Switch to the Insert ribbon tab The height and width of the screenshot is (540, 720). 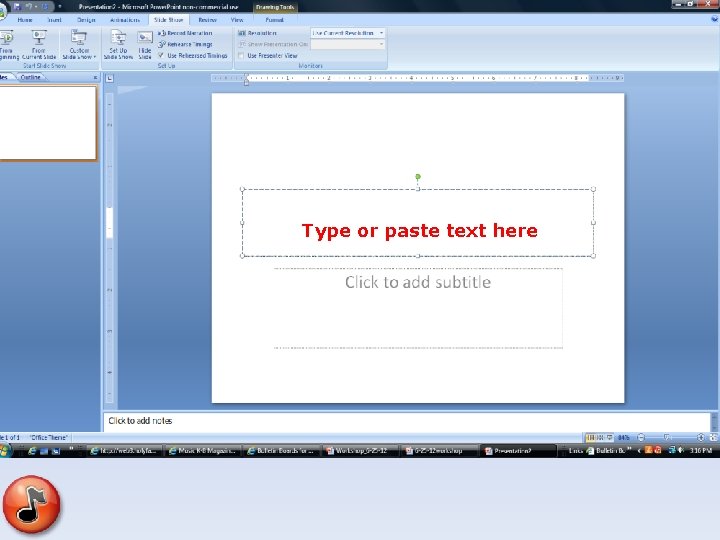[x=54, y=20]
